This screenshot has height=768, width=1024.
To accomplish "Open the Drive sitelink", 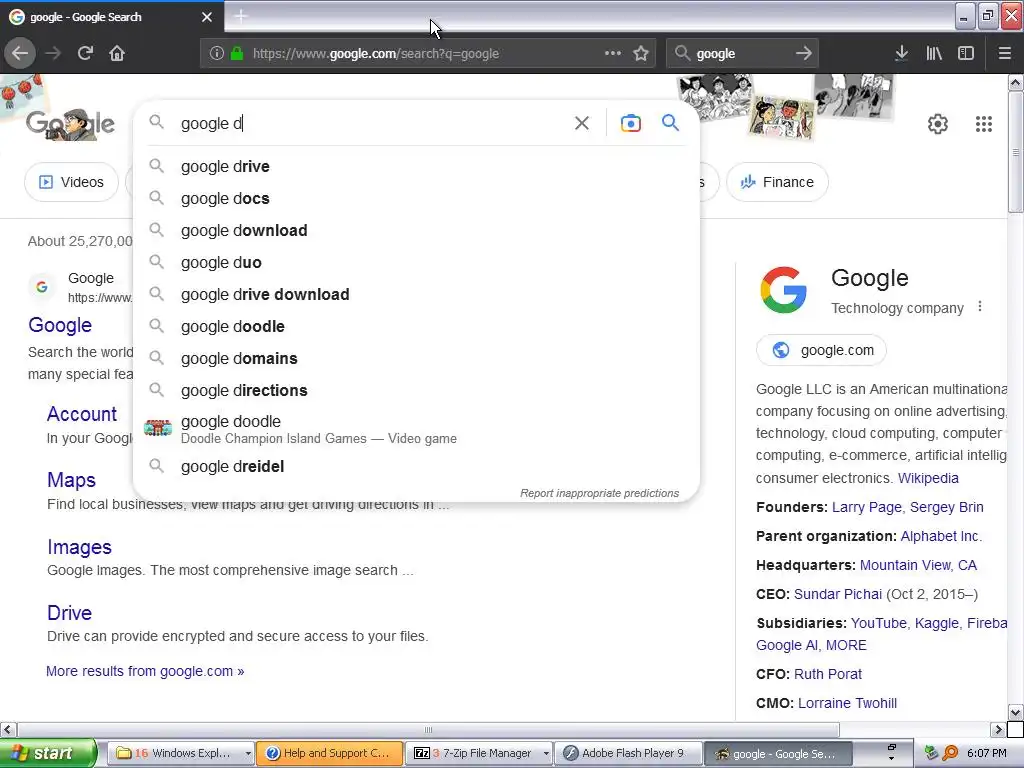I will click(69, 613).
